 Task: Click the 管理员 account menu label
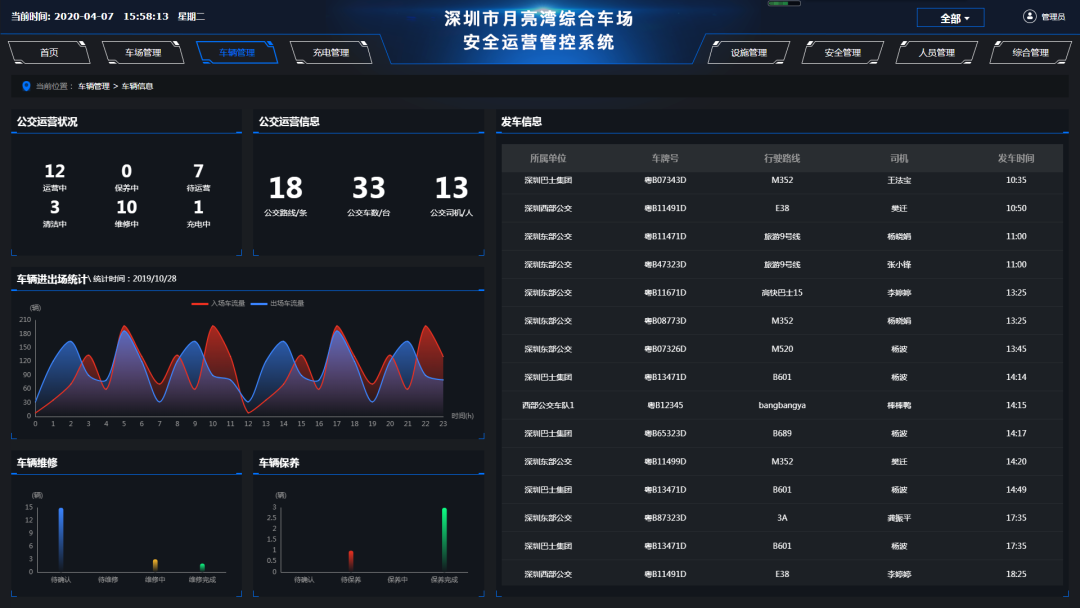tap(1053, 17)
